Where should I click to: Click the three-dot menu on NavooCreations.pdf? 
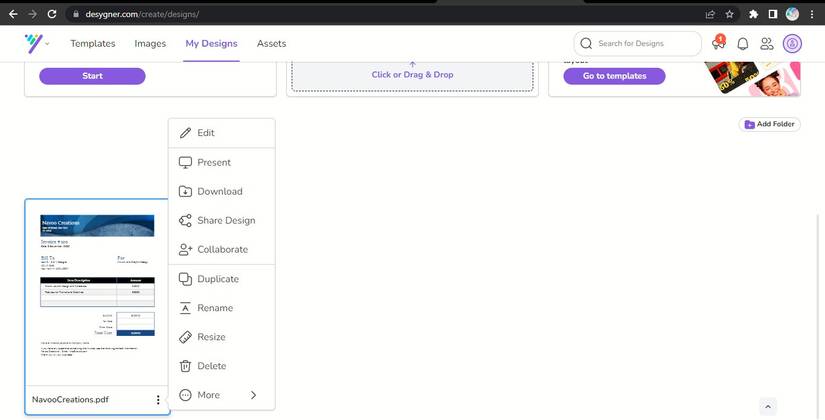pyautogui.click(x=158, y=400)
